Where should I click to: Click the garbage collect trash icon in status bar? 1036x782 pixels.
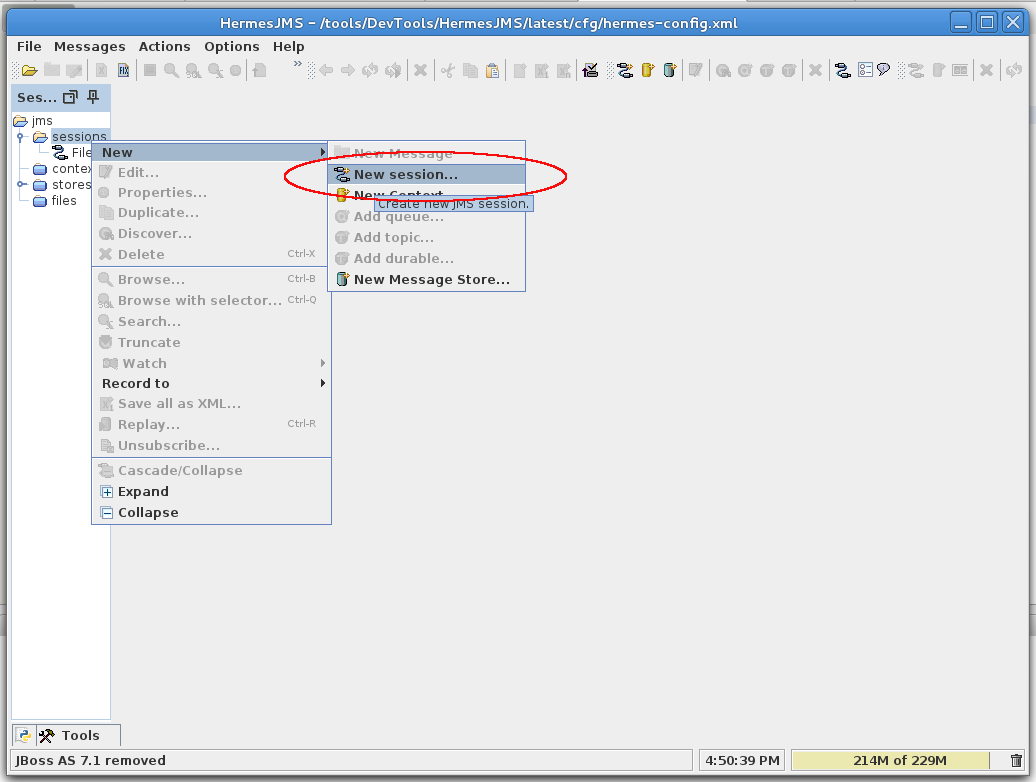(1016, 760)
